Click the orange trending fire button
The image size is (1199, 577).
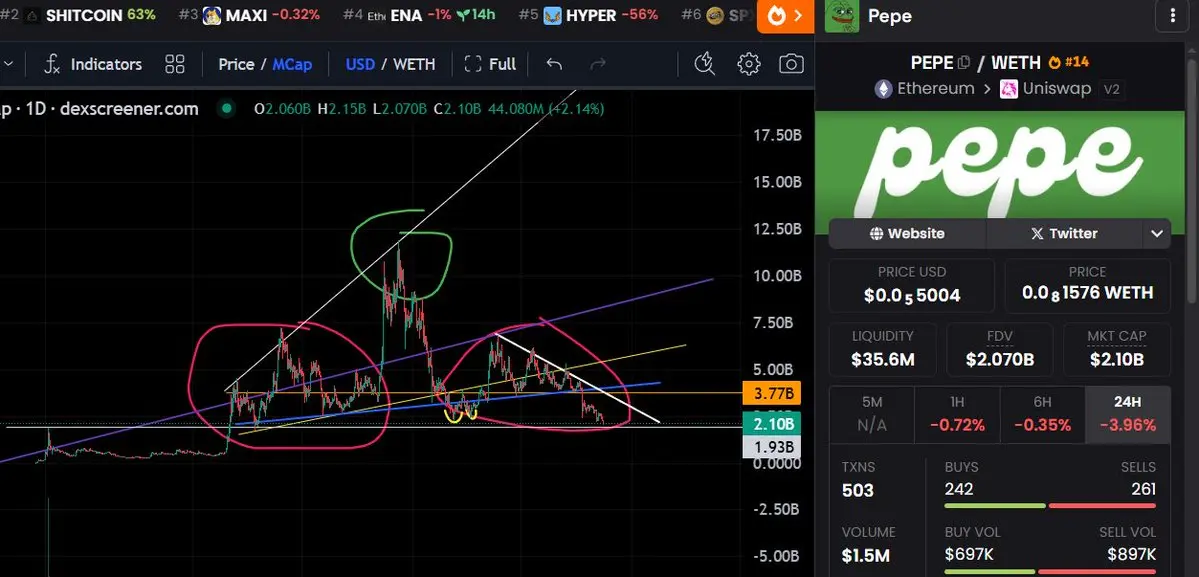785,16
